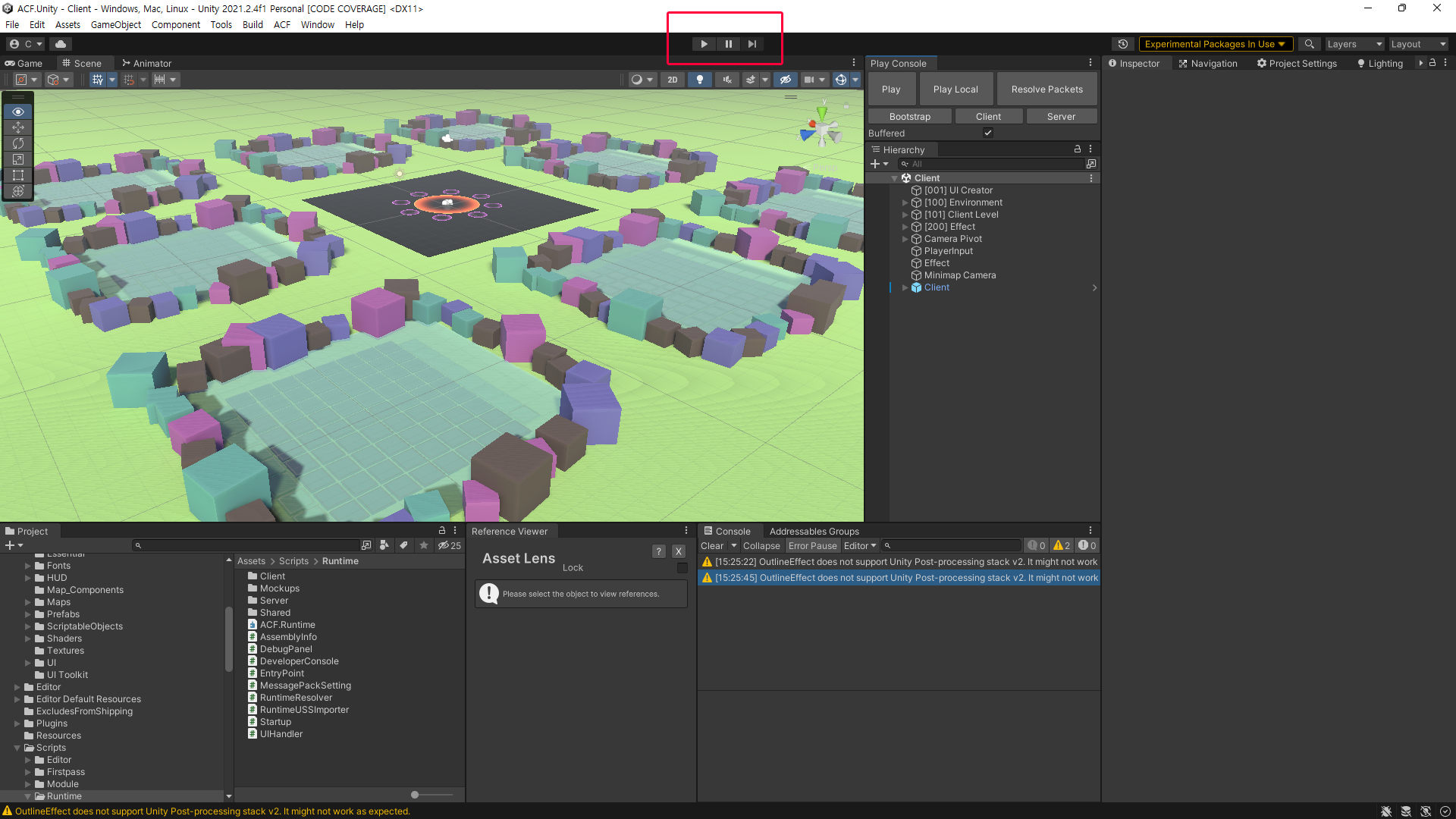1456x819 pixels.
Task: Click the Bootstrap button
Action: tap(909, 116)
